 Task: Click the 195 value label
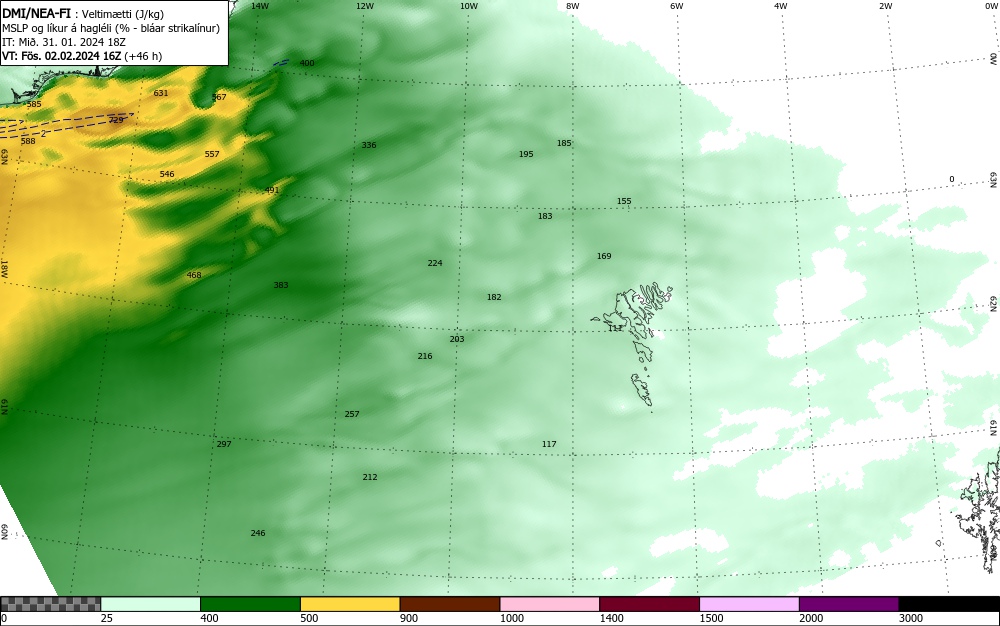point(526,154)
